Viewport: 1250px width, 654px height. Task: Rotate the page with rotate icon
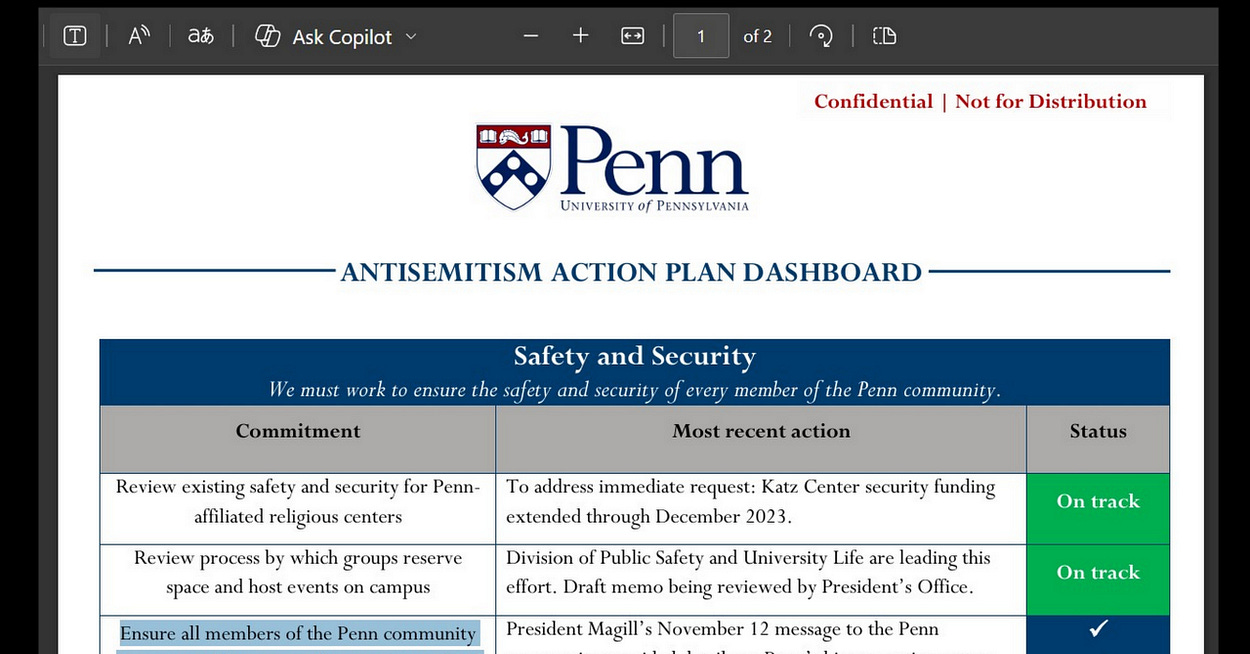(821, 36)
